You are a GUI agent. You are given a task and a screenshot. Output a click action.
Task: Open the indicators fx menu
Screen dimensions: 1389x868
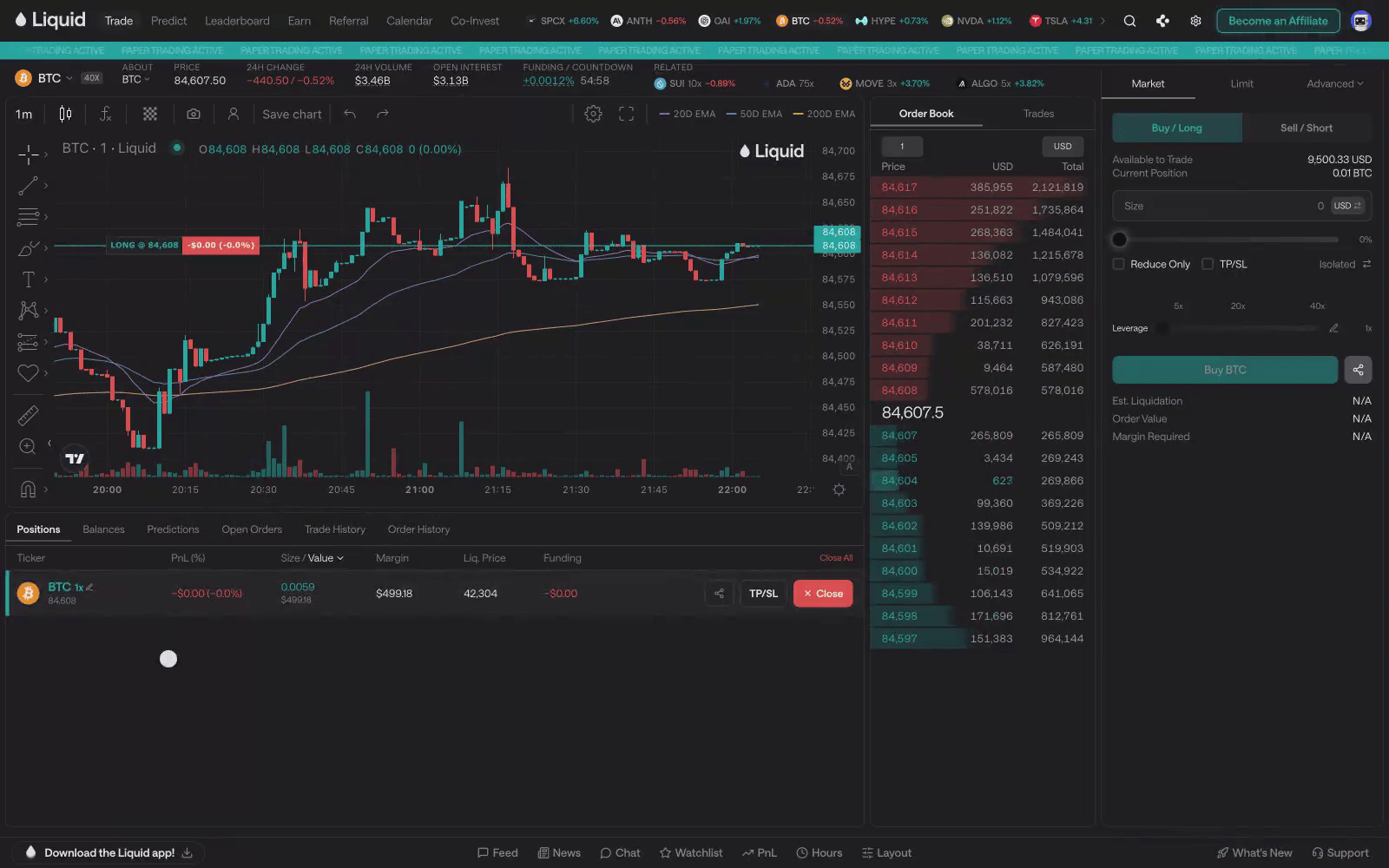pos(106,114)
